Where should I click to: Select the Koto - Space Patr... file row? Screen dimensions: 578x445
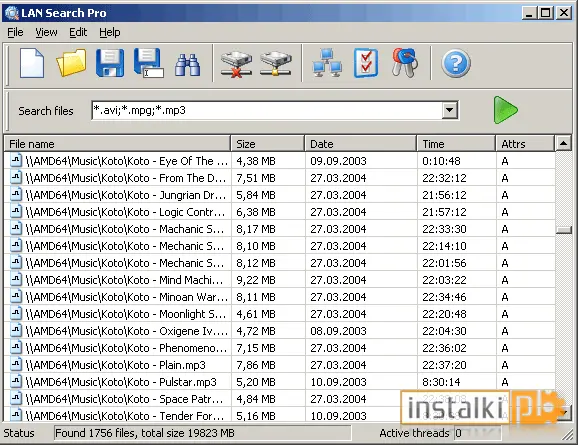click(x=279, y=398)
